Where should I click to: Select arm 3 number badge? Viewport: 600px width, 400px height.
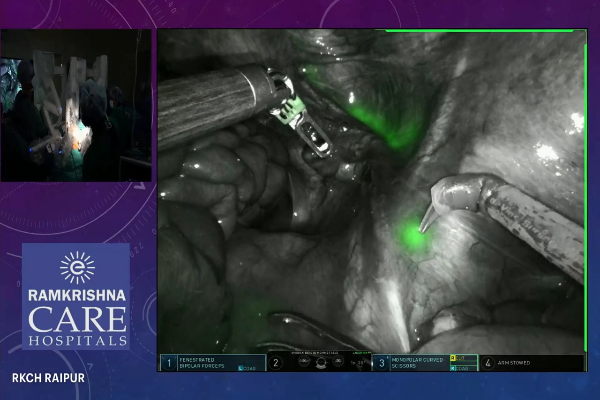[x=382, y=363]
